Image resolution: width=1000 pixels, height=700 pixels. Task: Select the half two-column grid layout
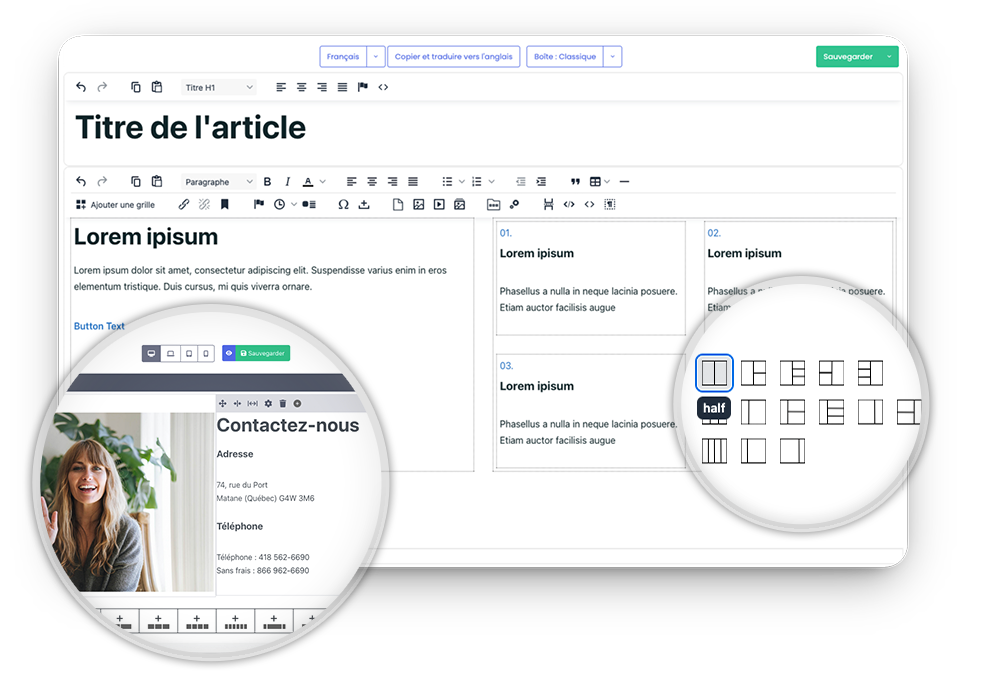[x=714, y=373]
